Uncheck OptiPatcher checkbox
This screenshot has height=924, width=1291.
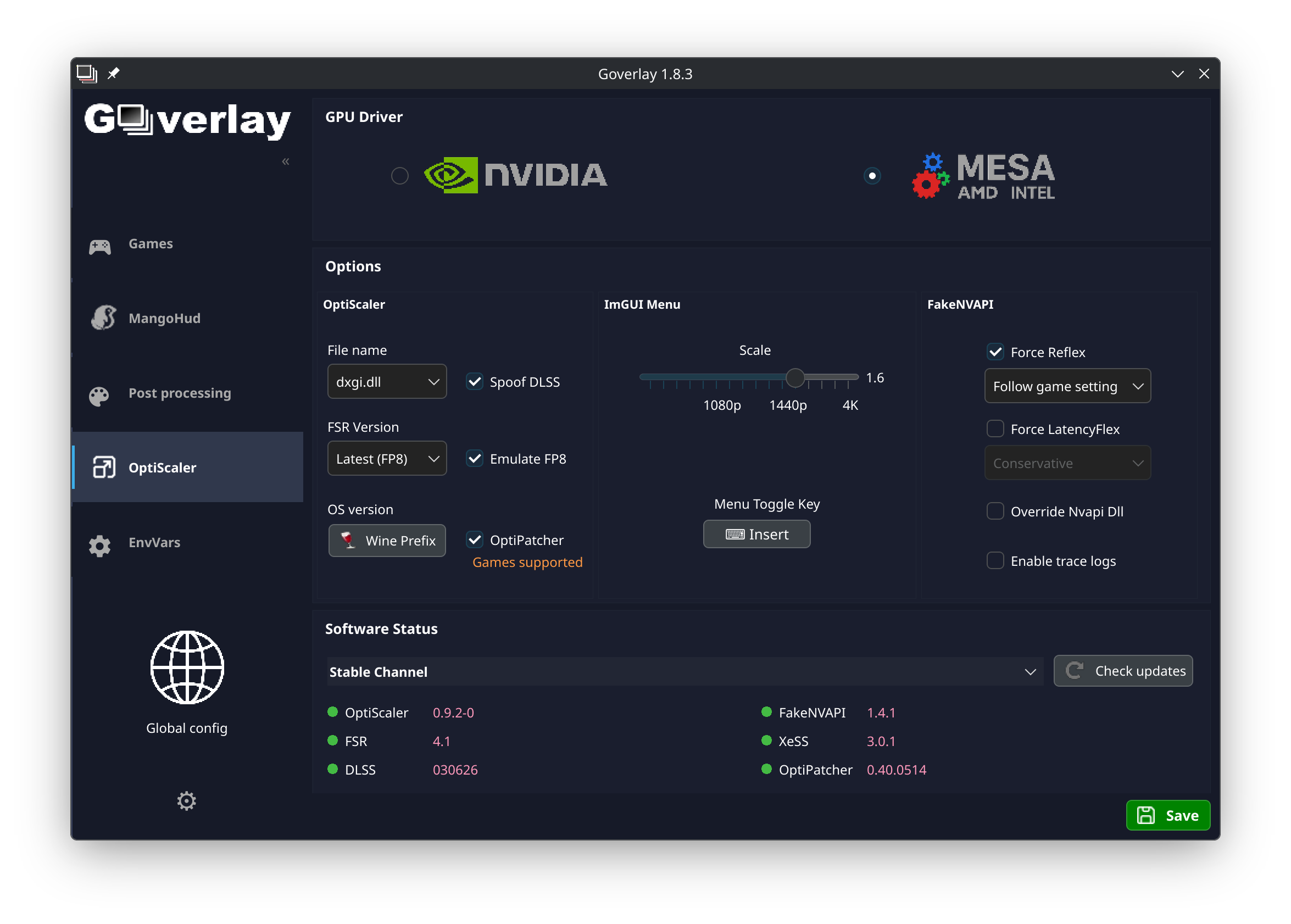coord(475,539)
